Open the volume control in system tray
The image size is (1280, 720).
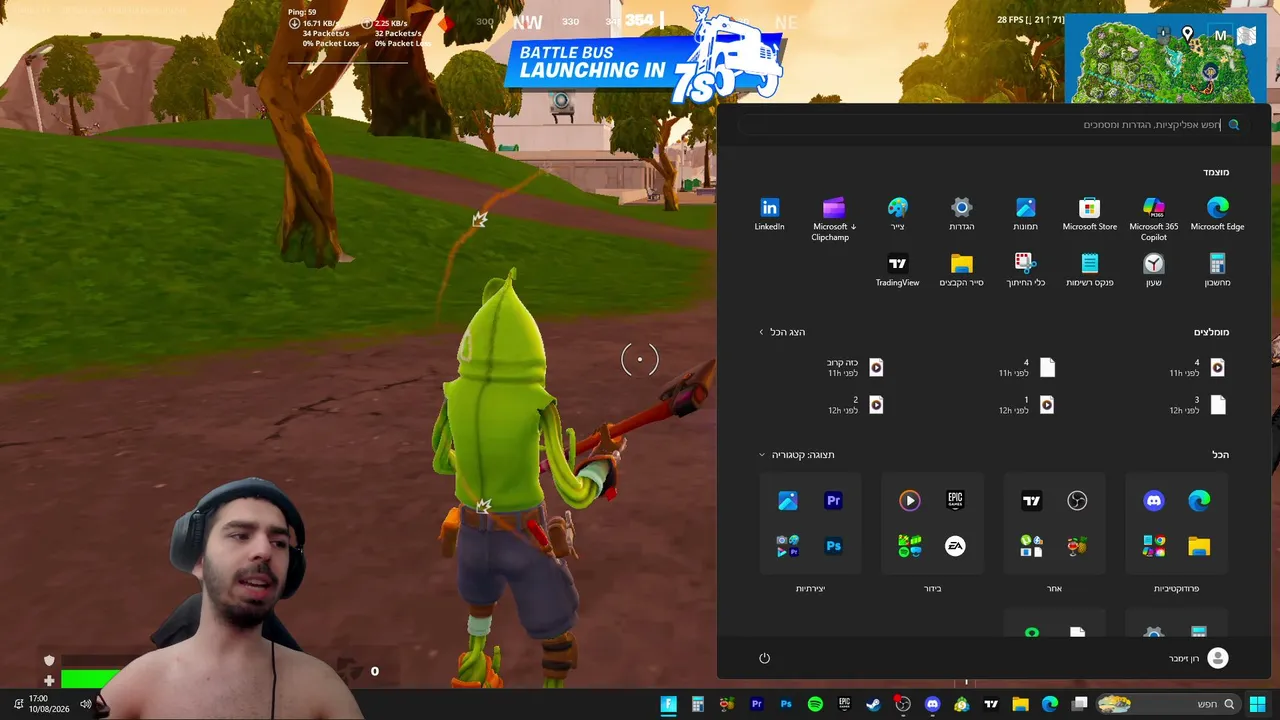[x=86, y=704]
